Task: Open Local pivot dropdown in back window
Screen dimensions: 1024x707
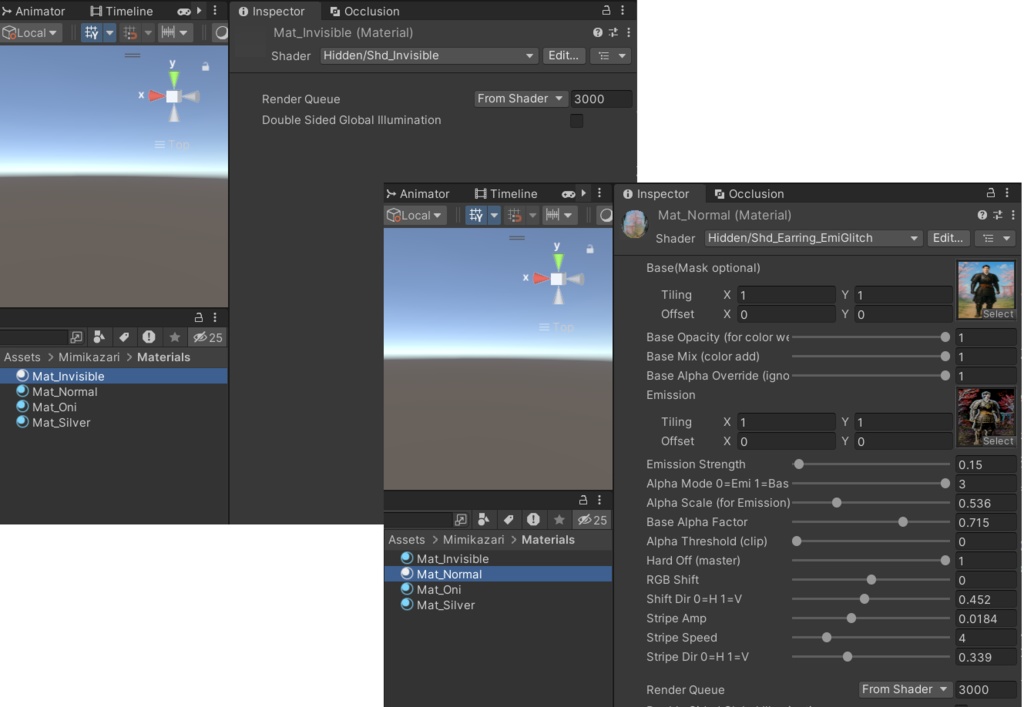Action: click(30, 33)
